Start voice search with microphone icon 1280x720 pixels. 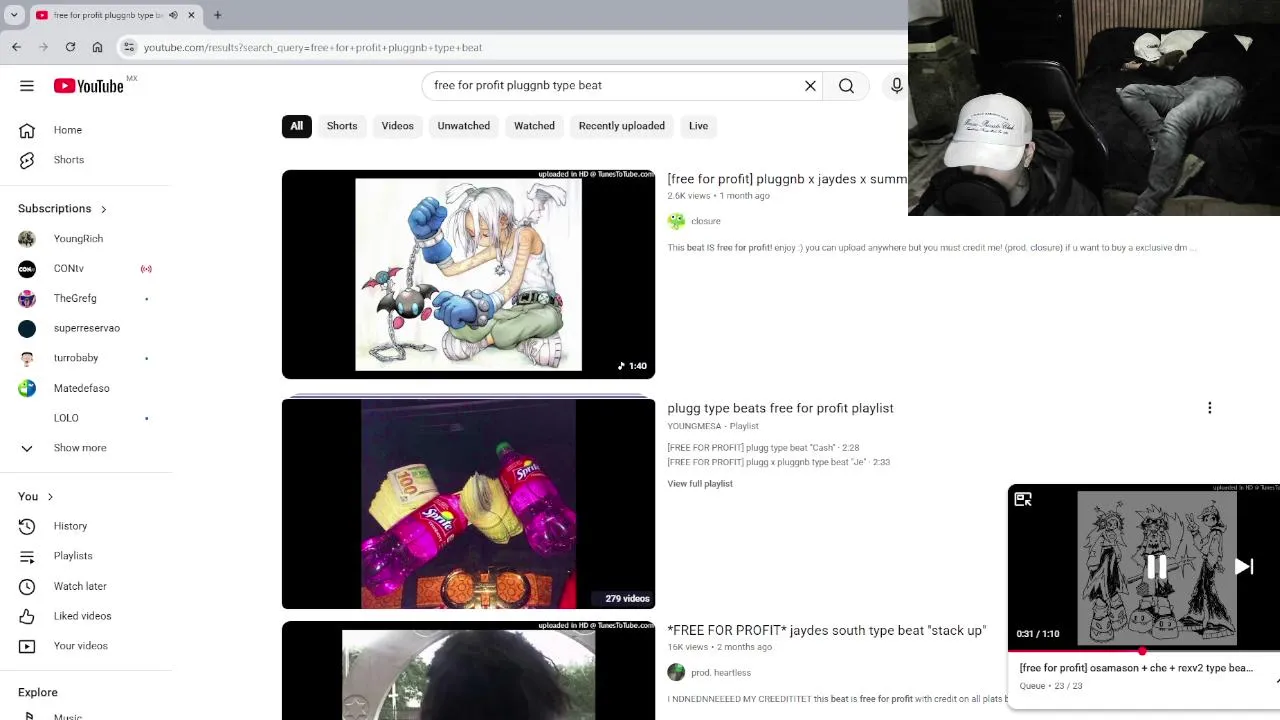point(897,86)
